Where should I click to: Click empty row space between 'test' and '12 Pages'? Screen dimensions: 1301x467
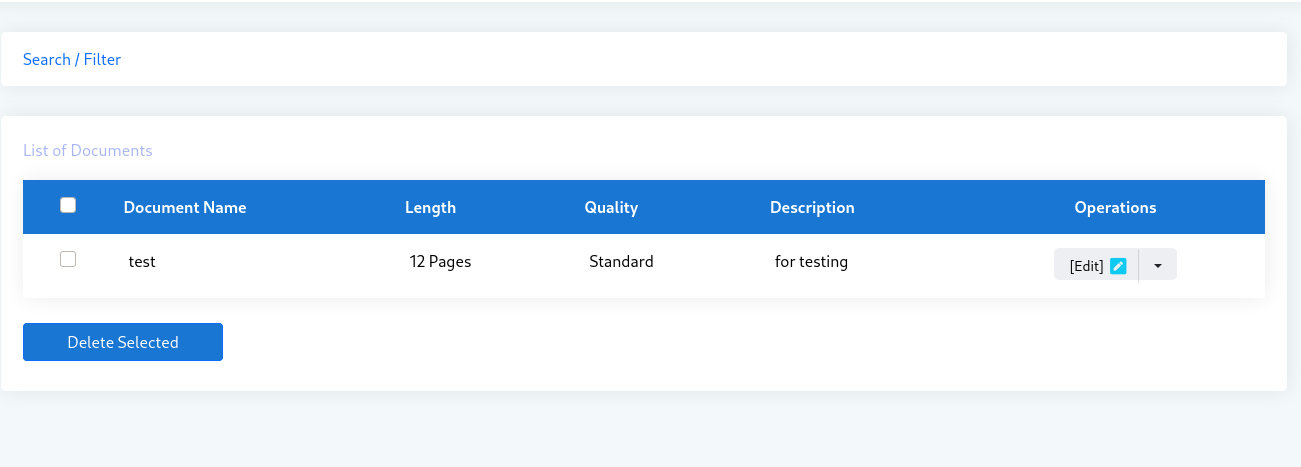tap(280, 262)
